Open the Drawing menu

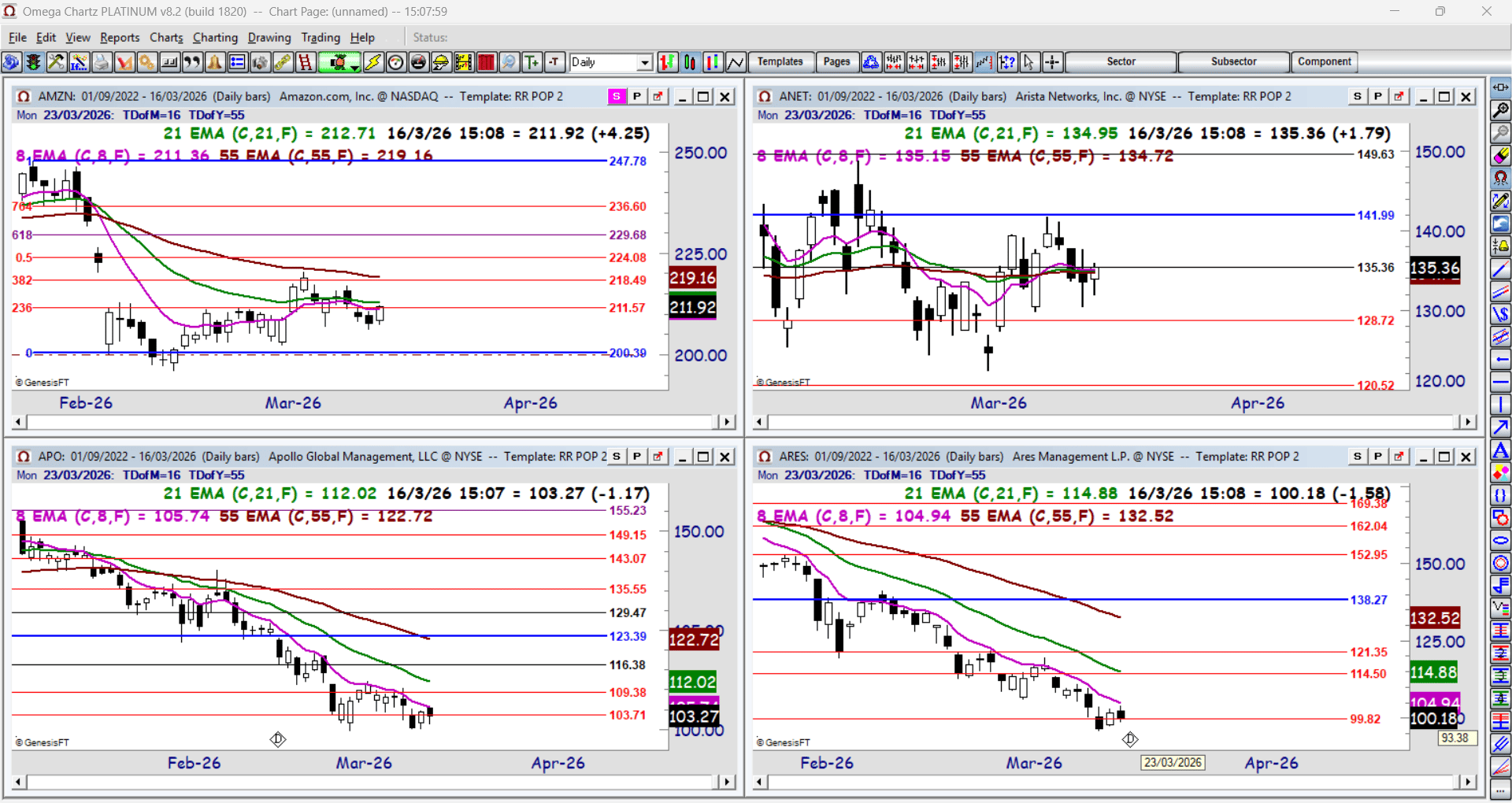coord(269,37)
